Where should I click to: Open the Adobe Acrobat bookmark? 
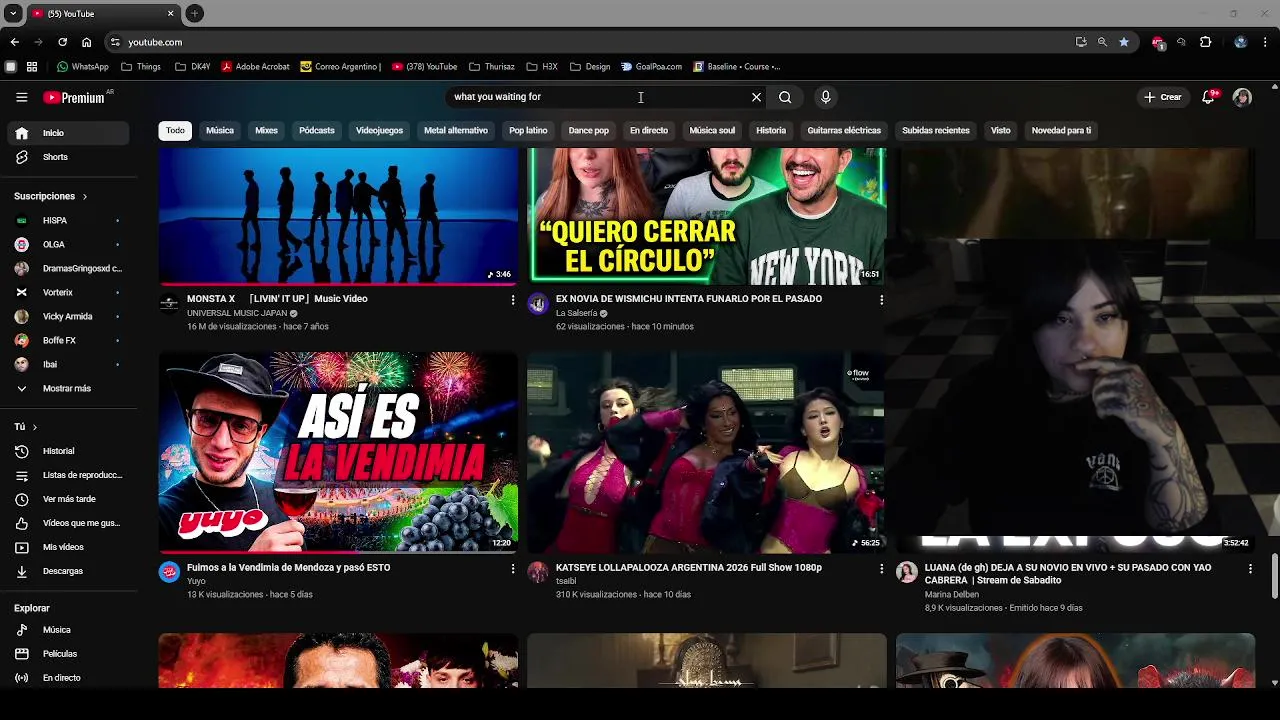click(255, 67)
